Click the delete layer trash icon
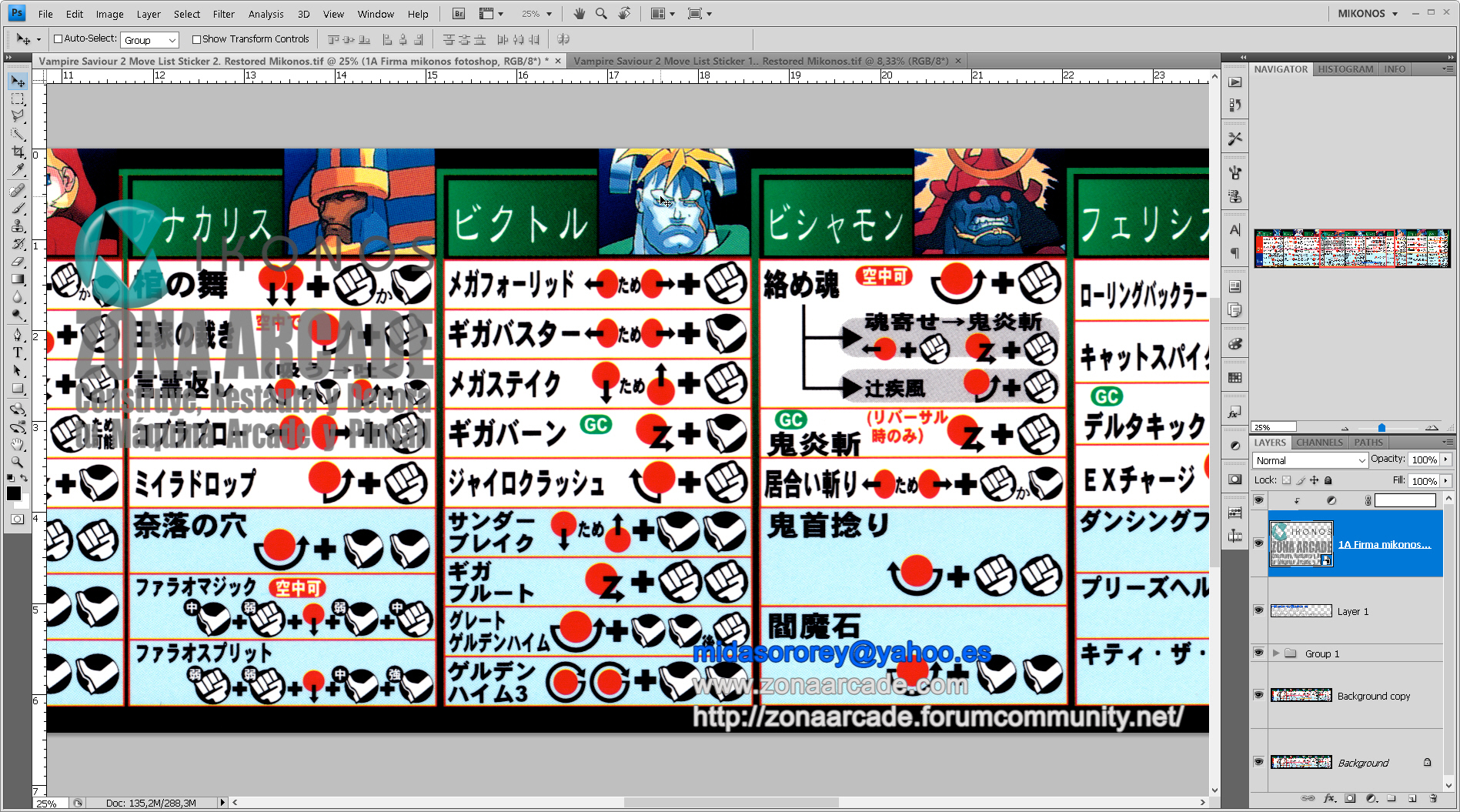Viewport: 1460px width, 812px height. 1433,798
